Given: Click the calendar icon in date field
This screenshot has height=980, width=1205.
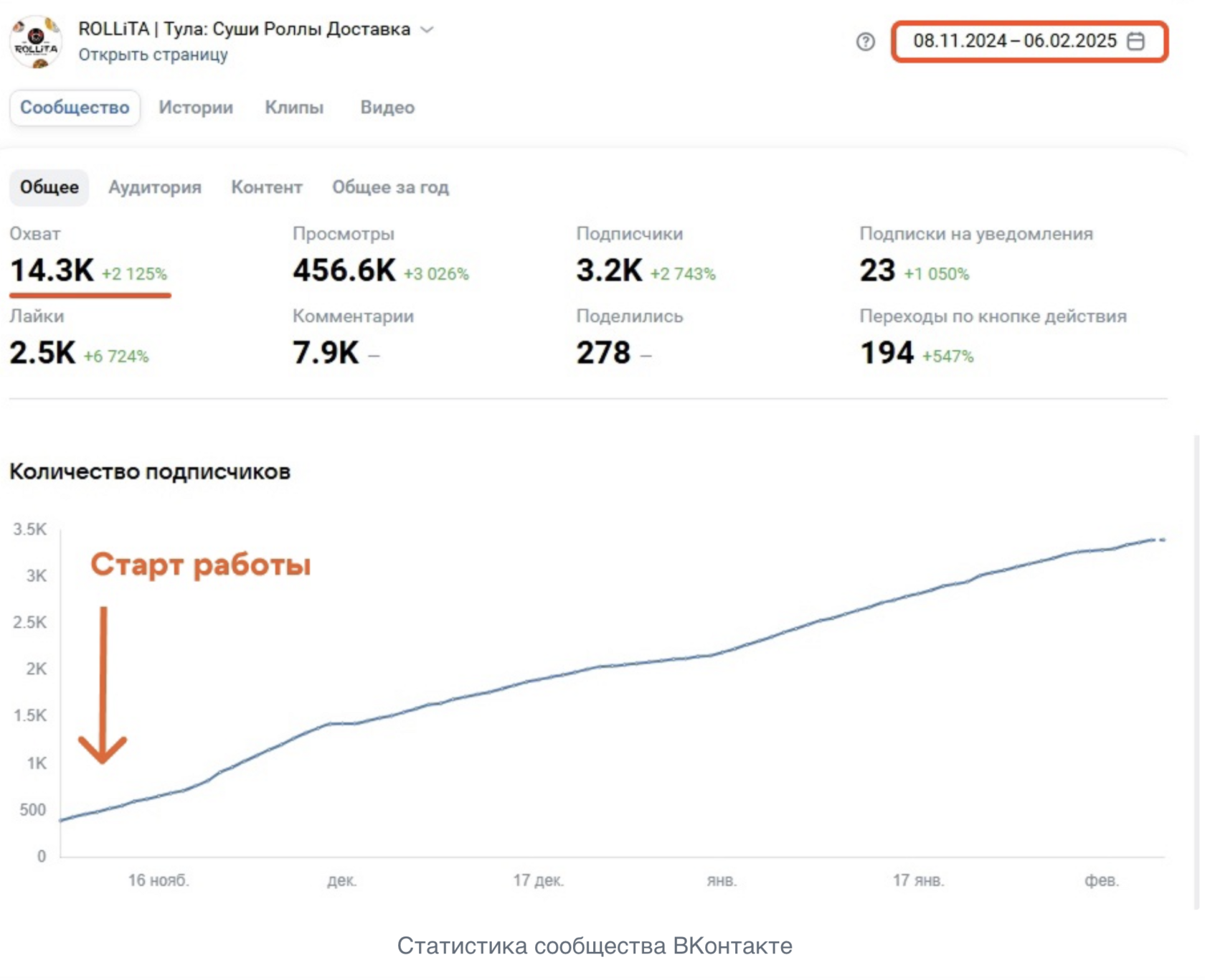Looking at the screenshot, I should 1135,42.
